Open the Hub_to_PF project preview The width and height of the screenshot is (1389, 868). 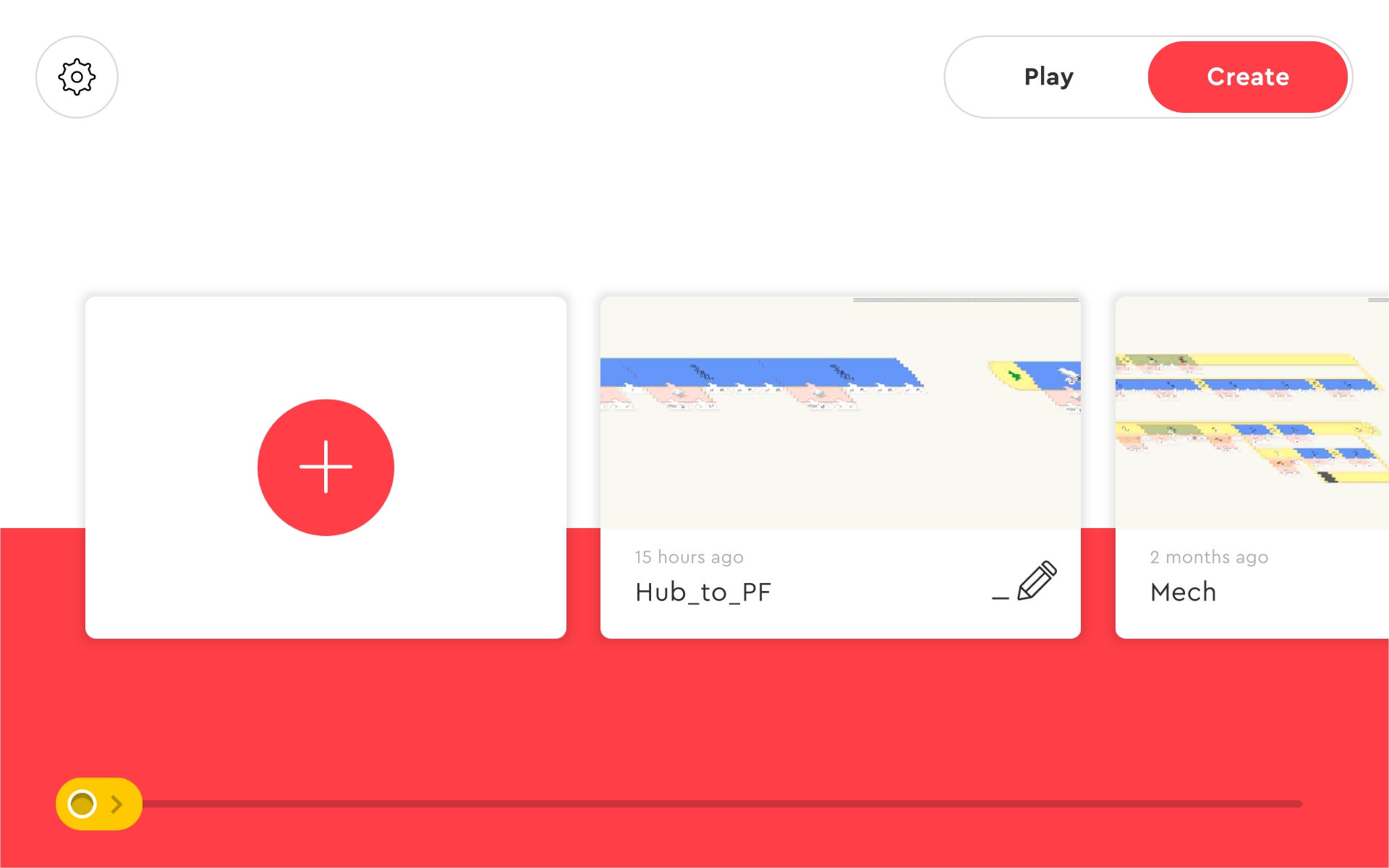coord(840,412)
